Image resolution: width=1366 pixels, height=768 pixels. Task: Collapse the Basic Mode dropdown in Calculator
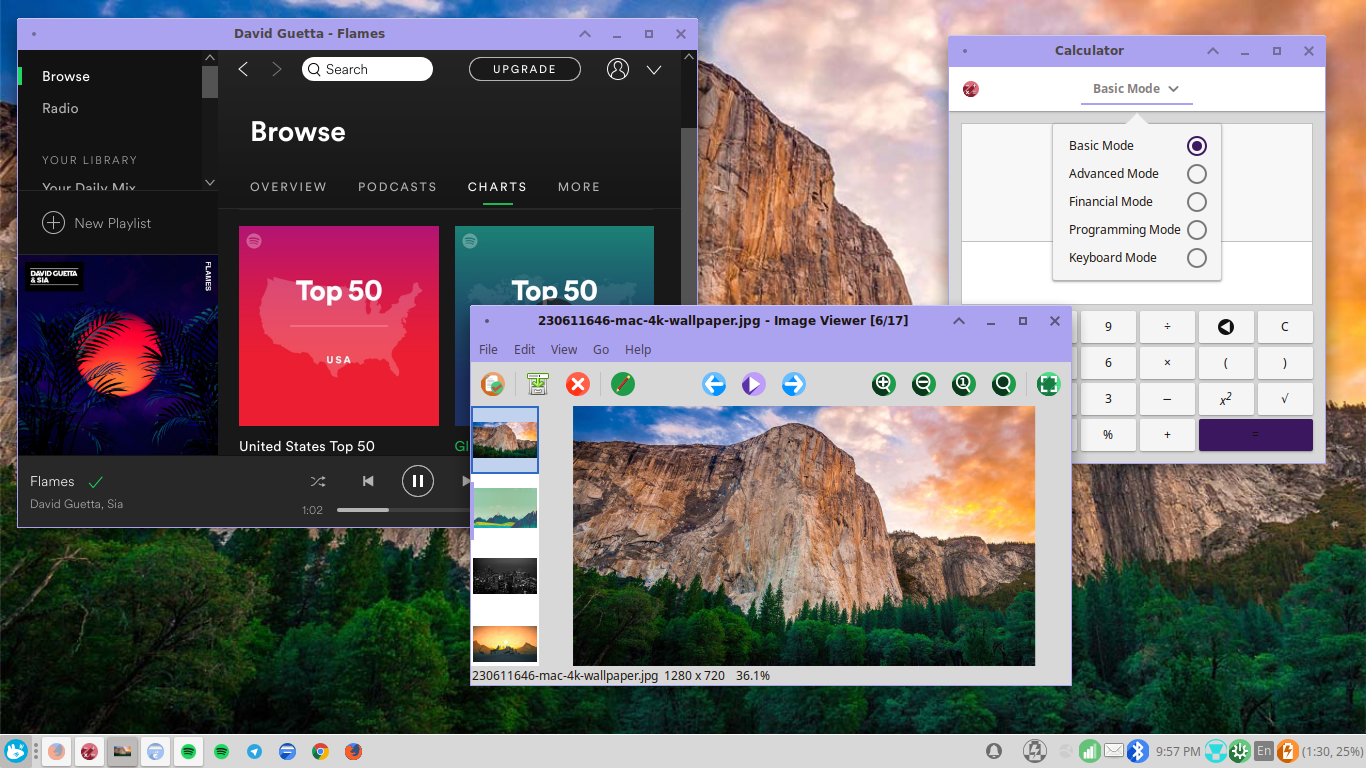(x=1136, y=89)
